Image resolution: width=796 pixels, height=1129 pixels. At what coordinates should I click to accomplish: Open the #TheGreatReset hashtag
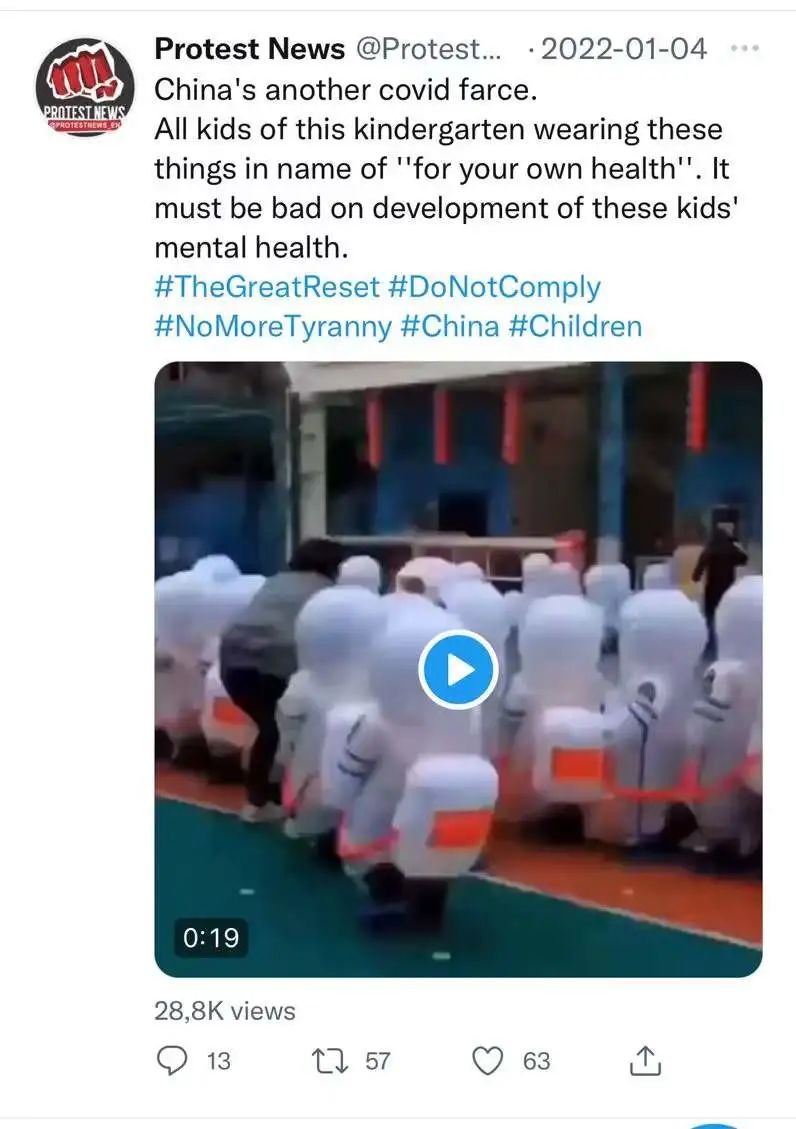(266, 287)
